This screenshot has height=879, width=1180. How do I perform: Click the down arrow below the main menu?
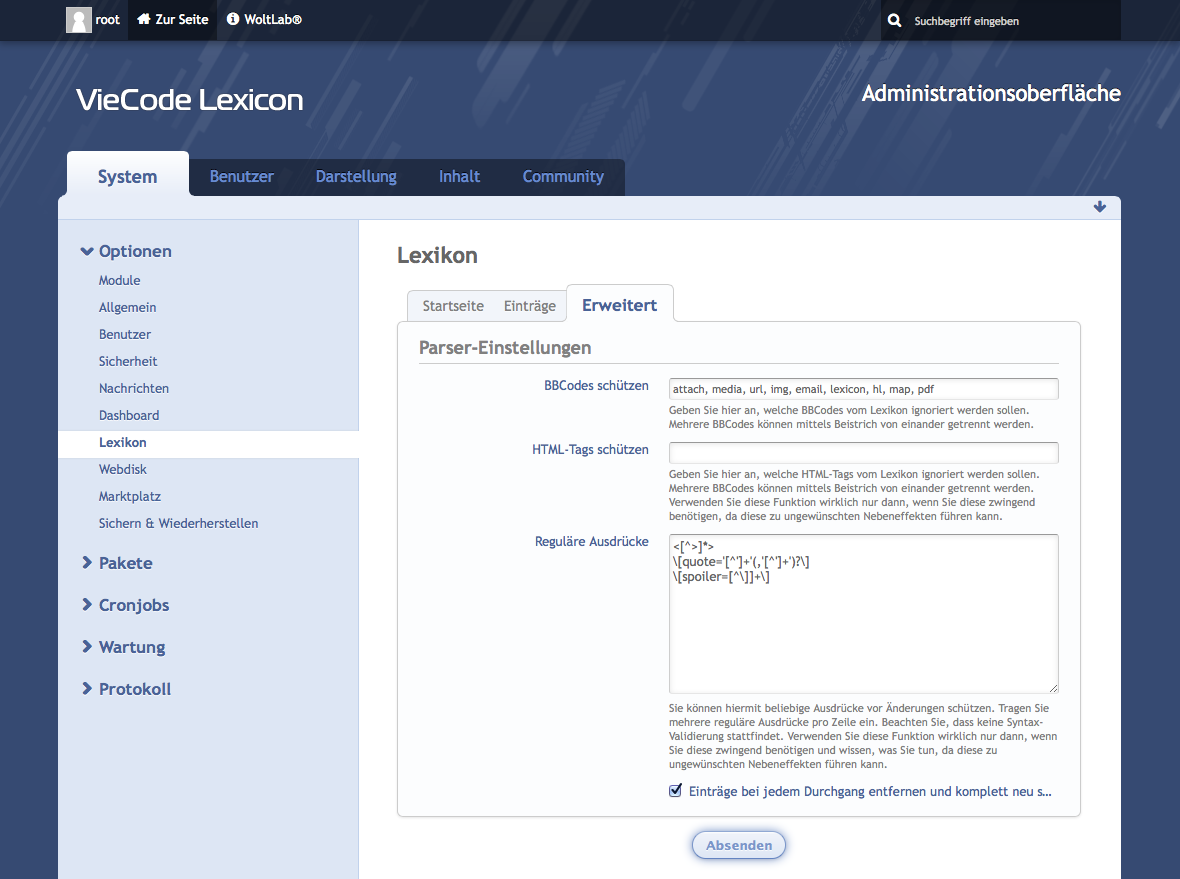point(1100,207)
